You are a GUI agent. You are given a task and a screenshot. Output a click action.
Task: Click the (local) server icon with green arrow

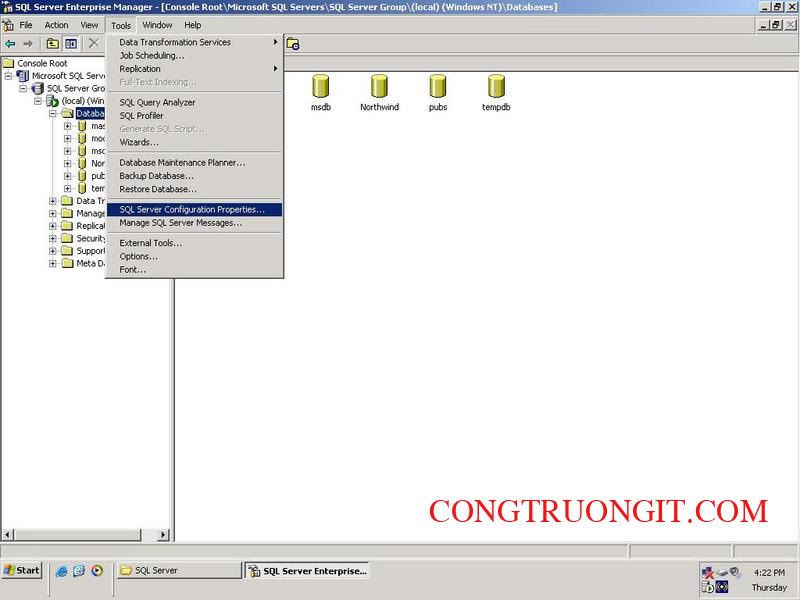click(53, 101)
